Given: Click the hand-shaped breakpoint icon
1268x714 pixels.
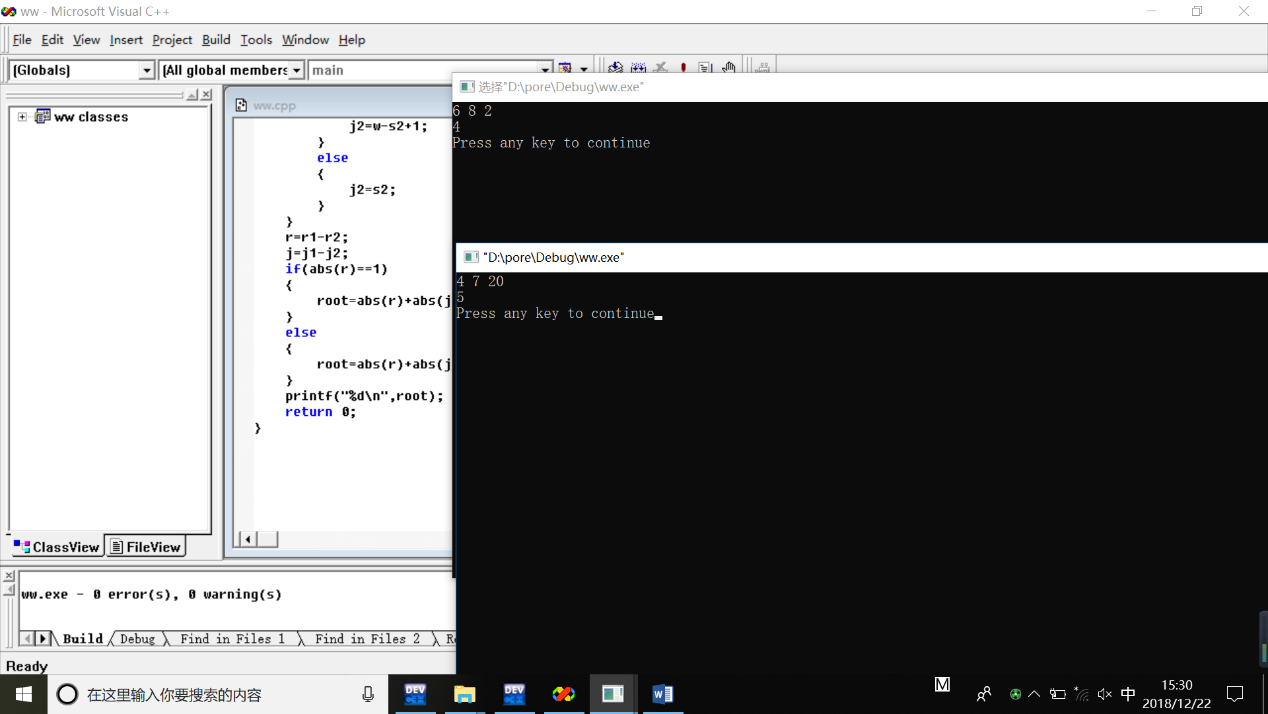Looking at the screenshot, I should coord(729,69).
